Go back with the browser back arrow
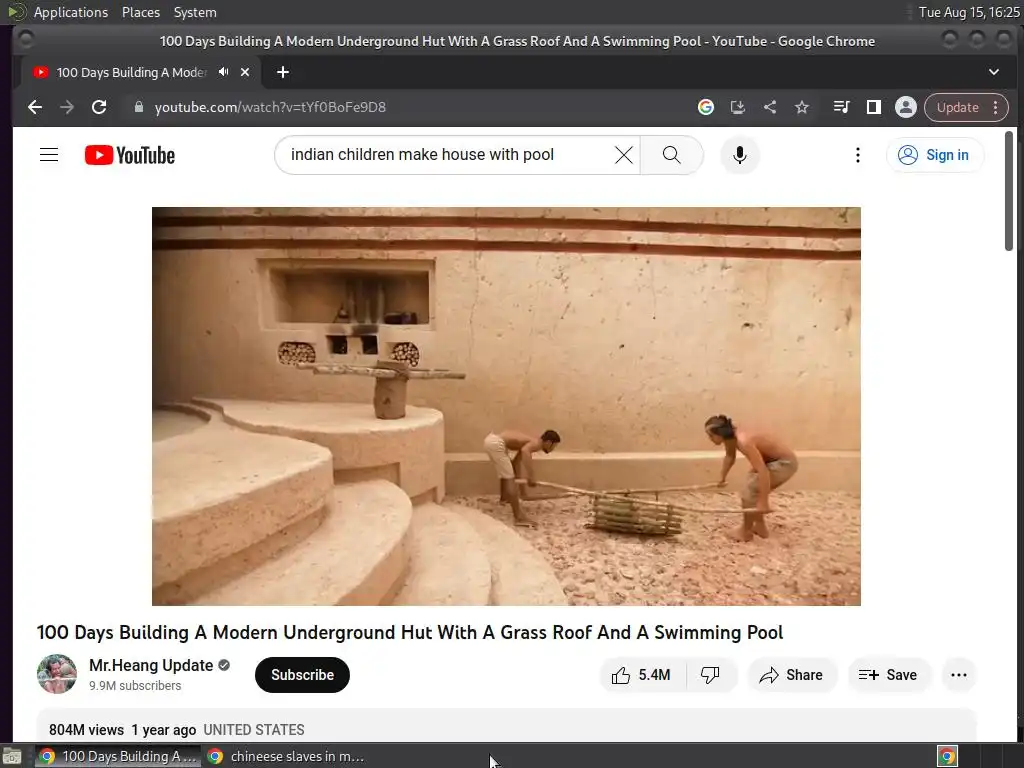Image resolution: width=1024 pixels, height=768 pixels. (x=35, y=107)
